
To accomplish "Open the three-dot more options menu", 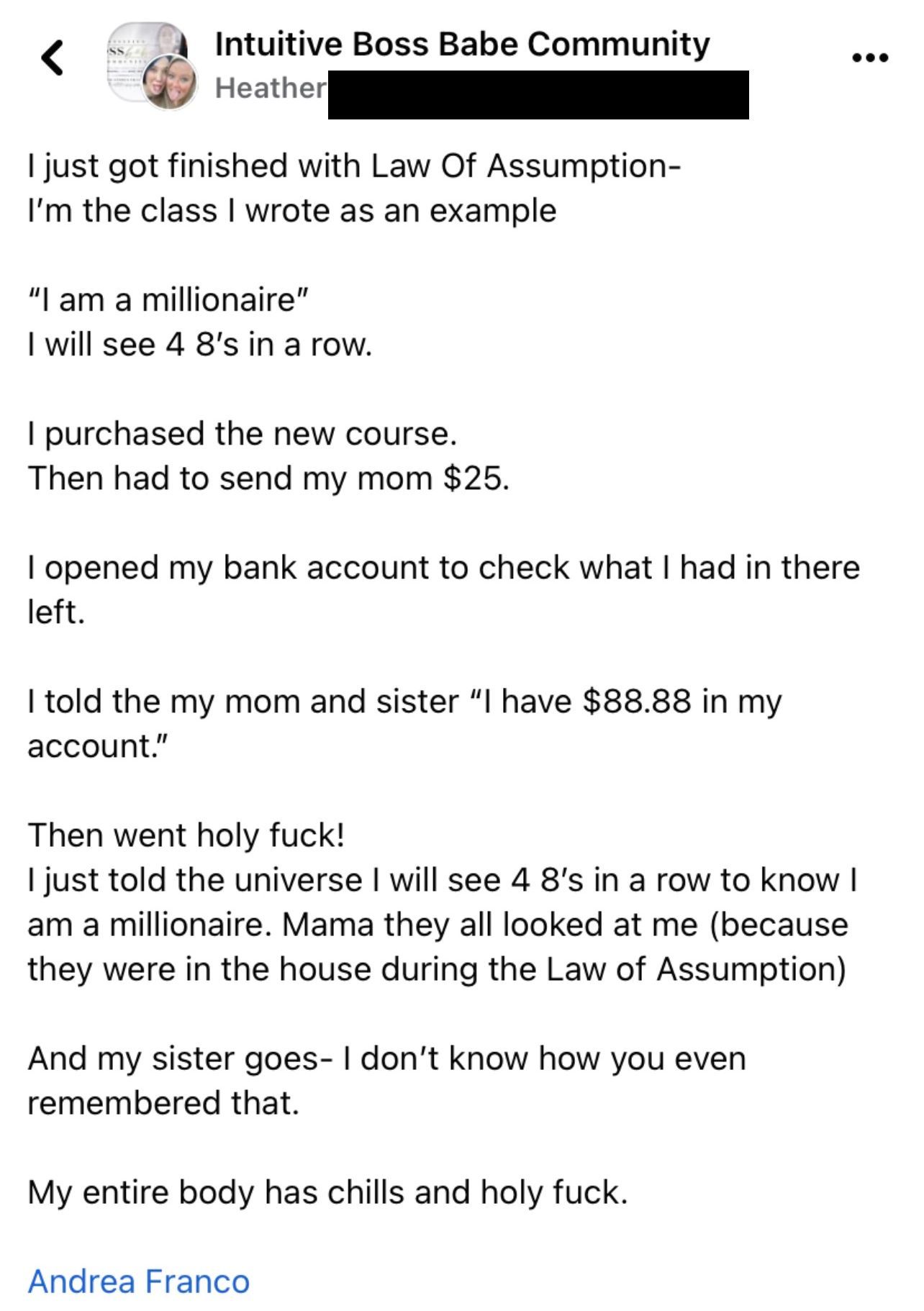I will tap(870, 58).
